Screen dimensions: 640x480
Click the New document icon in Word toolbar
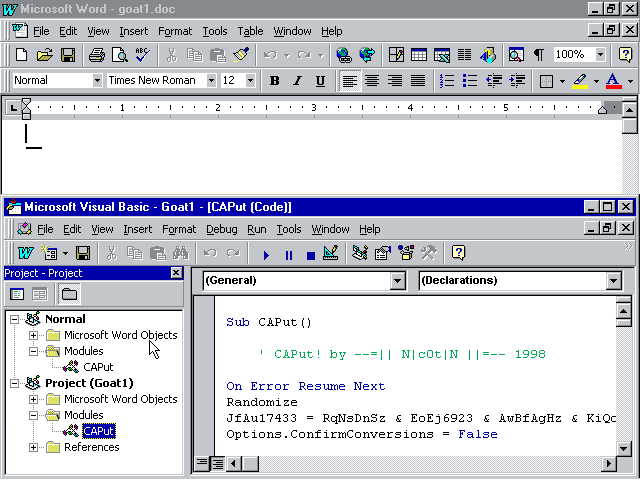coord(21,55)
